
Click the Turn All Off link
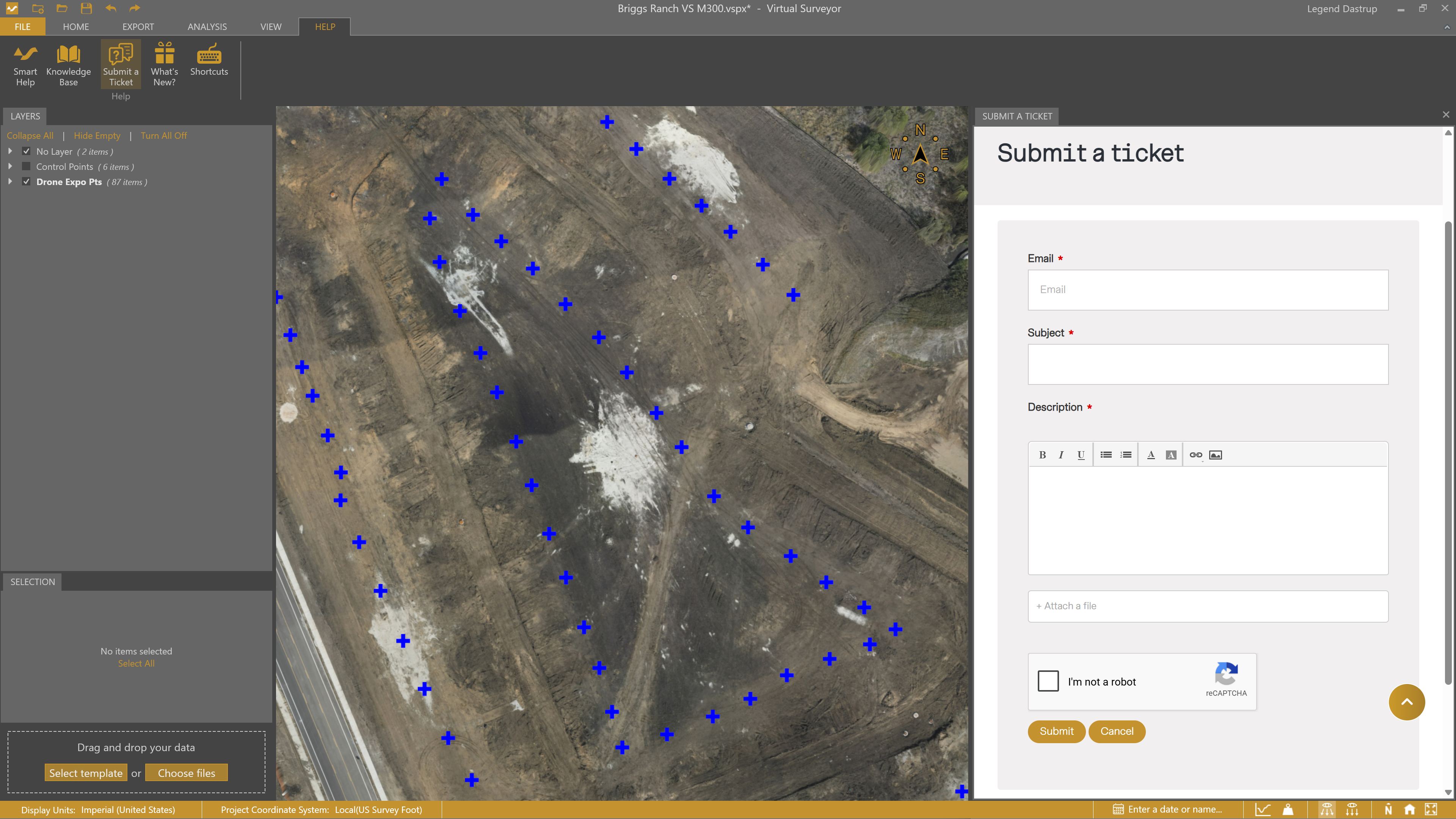pos(163,136)
